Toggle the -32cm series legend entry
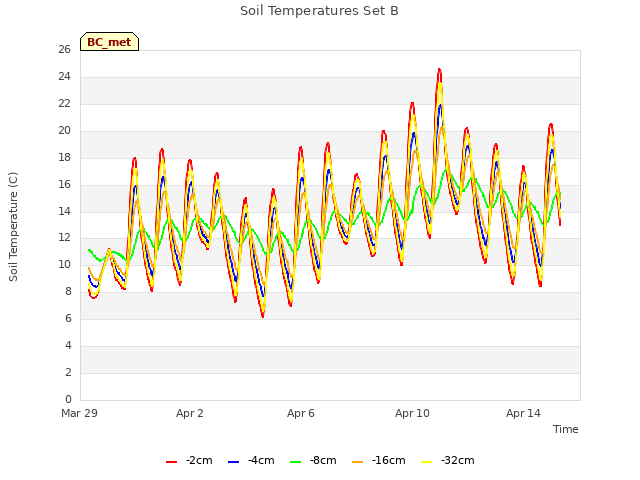 click(447, 460)
